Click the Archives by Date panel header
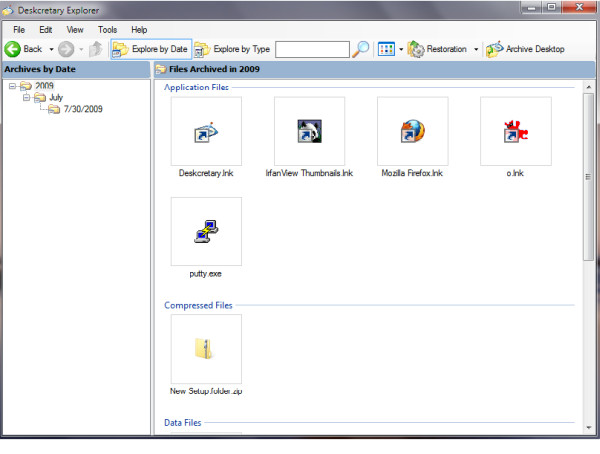600x454 pixels. click(x=76, y=69)
